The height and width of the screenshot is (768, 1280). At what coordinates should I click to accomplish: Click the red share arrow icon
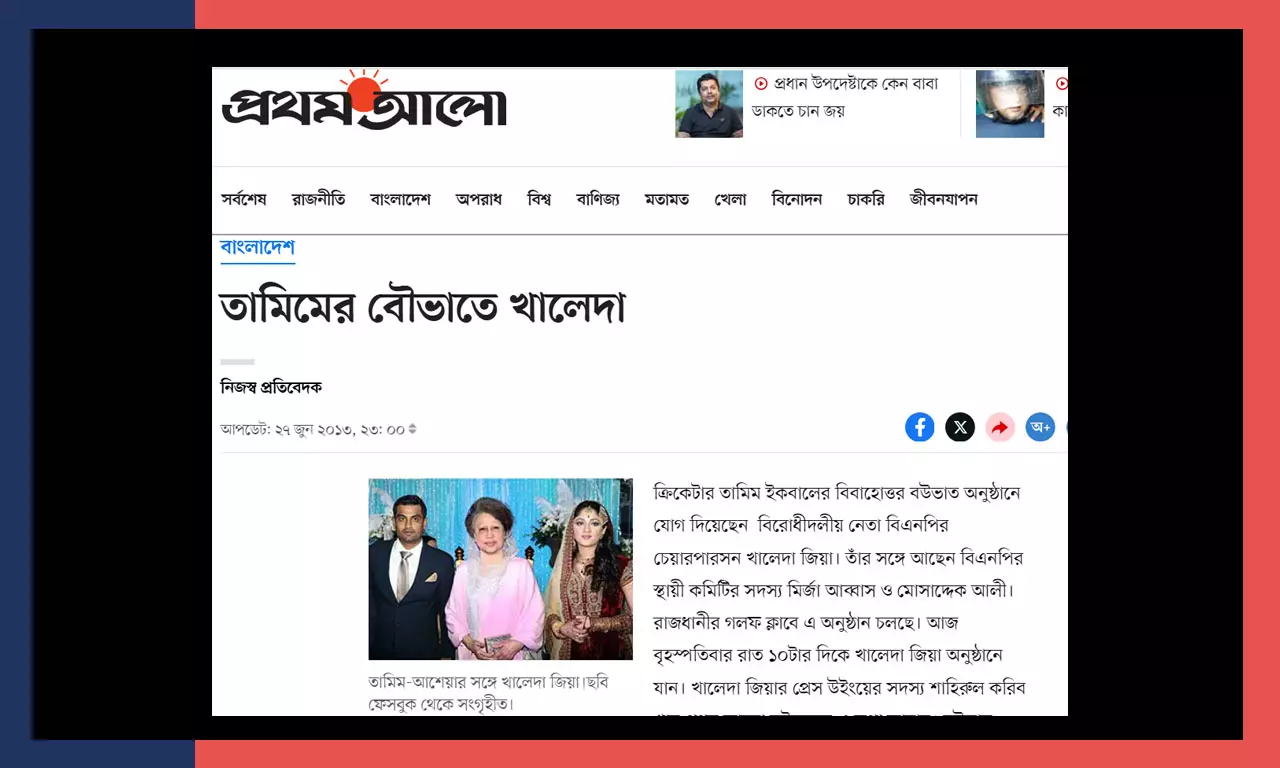pos(1000,428)
